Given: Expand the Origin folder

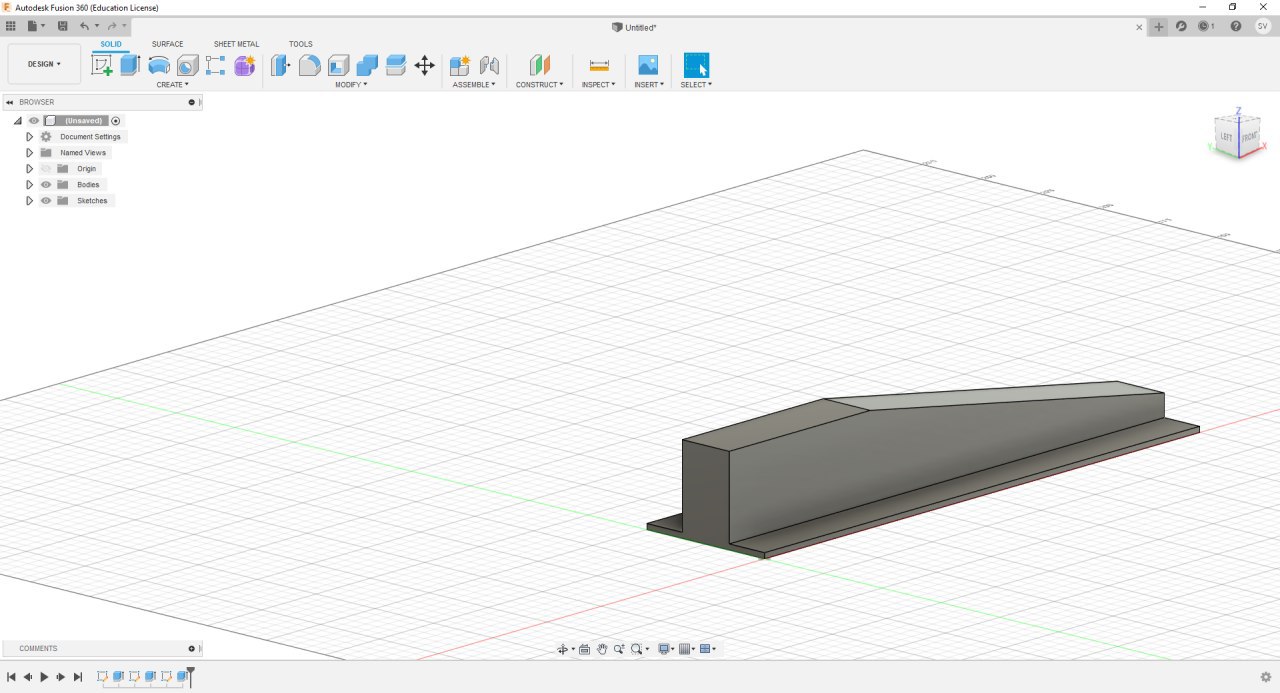Looking at the screenshot, I should (30, 169).
